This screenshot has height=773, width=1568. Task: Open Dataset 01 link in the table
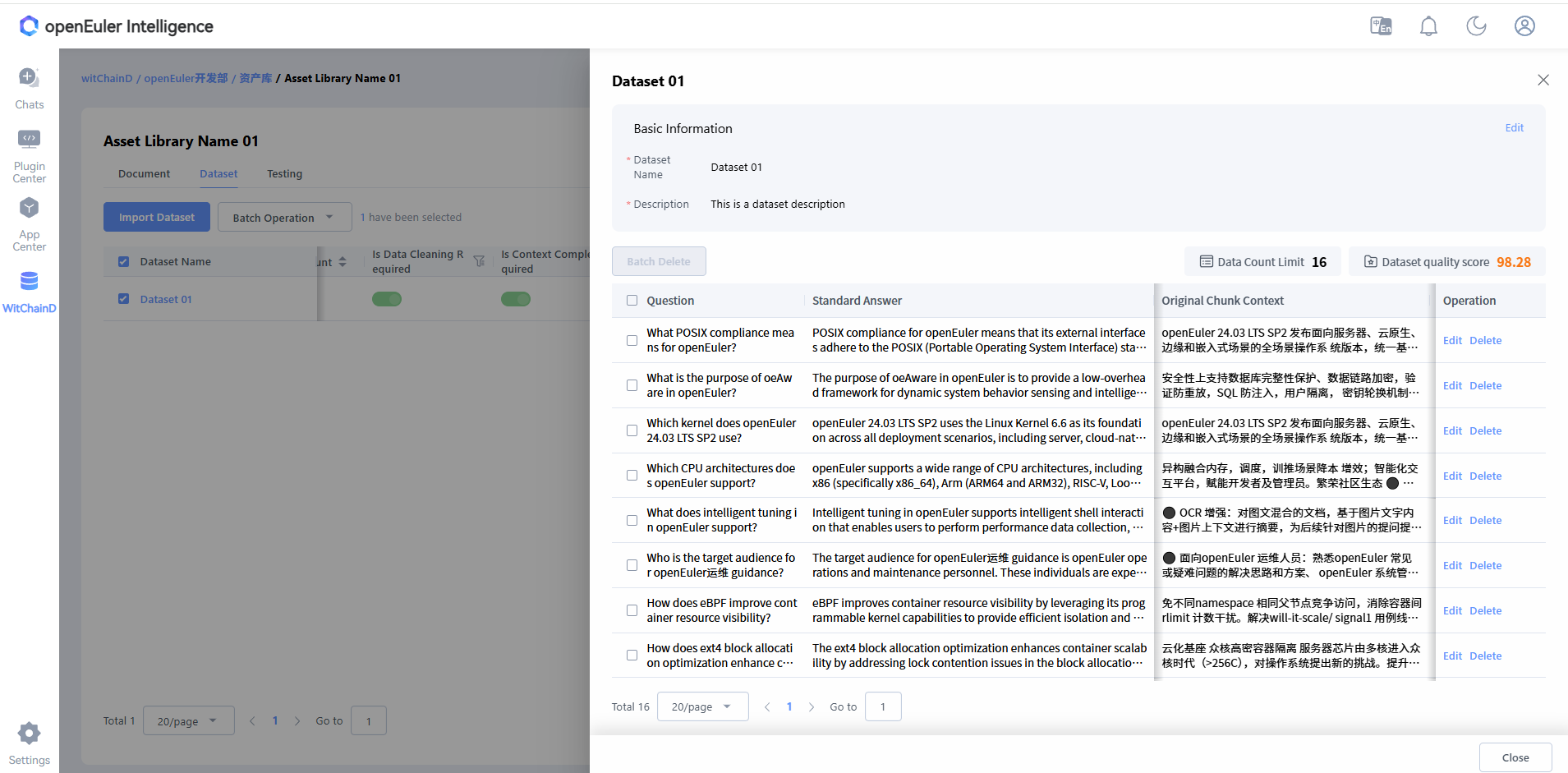click(x=166, y=299)
